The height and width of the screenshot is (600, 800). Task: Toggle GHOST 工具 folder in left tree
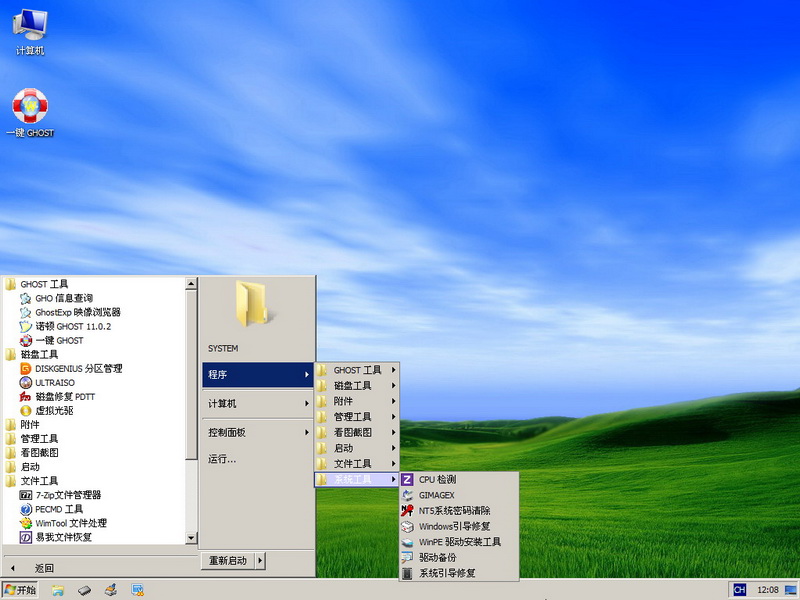coord(37,284)
